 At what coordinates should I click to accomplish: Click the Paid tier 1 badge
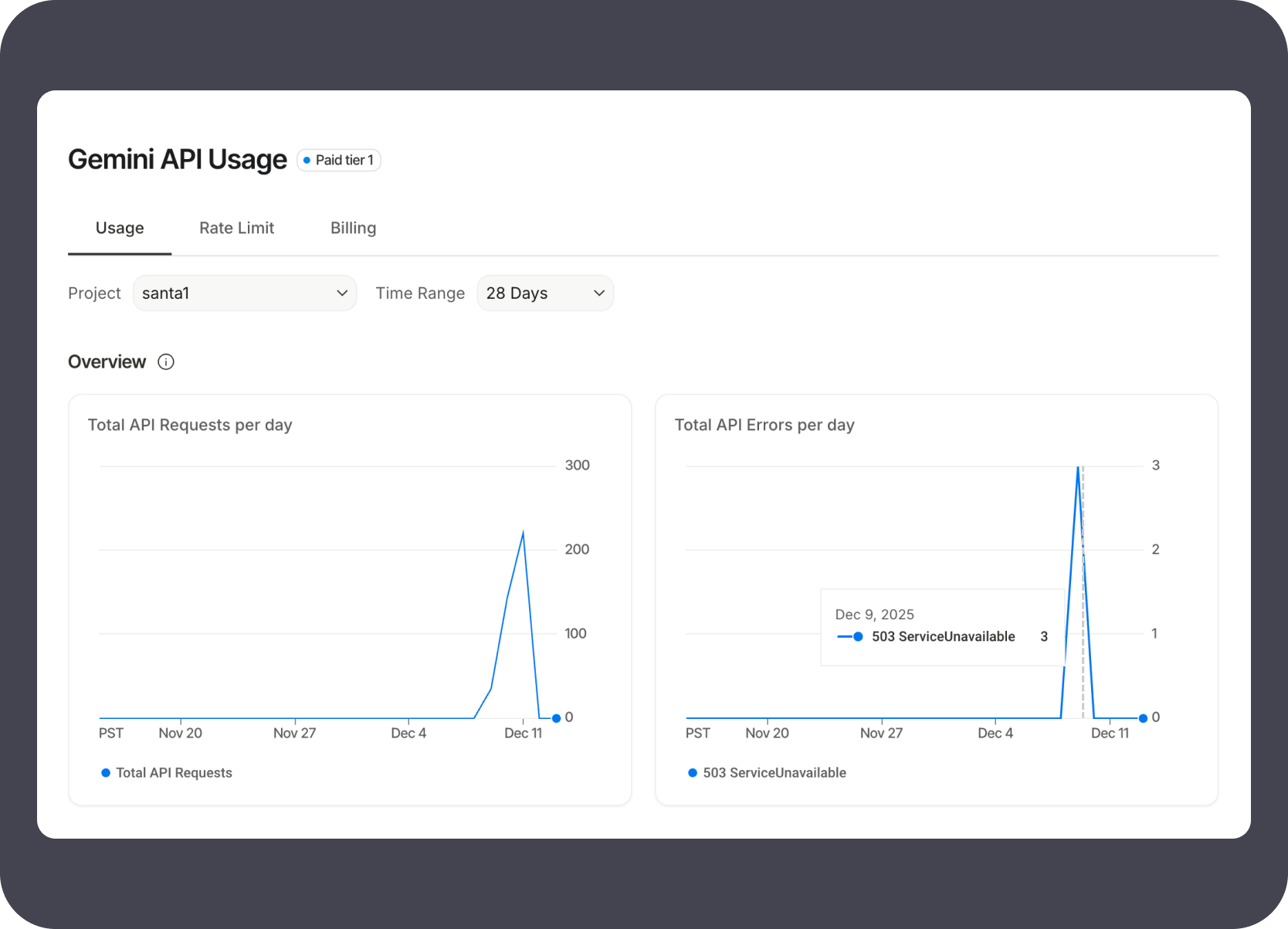[339, 160]
